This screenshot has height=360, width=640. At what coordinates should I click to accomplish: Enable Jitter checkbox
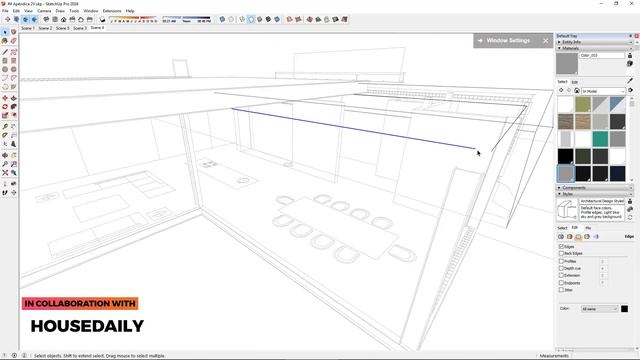[561, 290]
